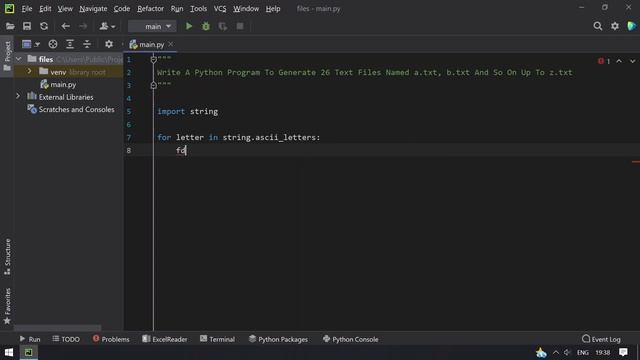Viewport: 640px width, 360px height.
Task: Open the Run menu
Action: point(177,9)
